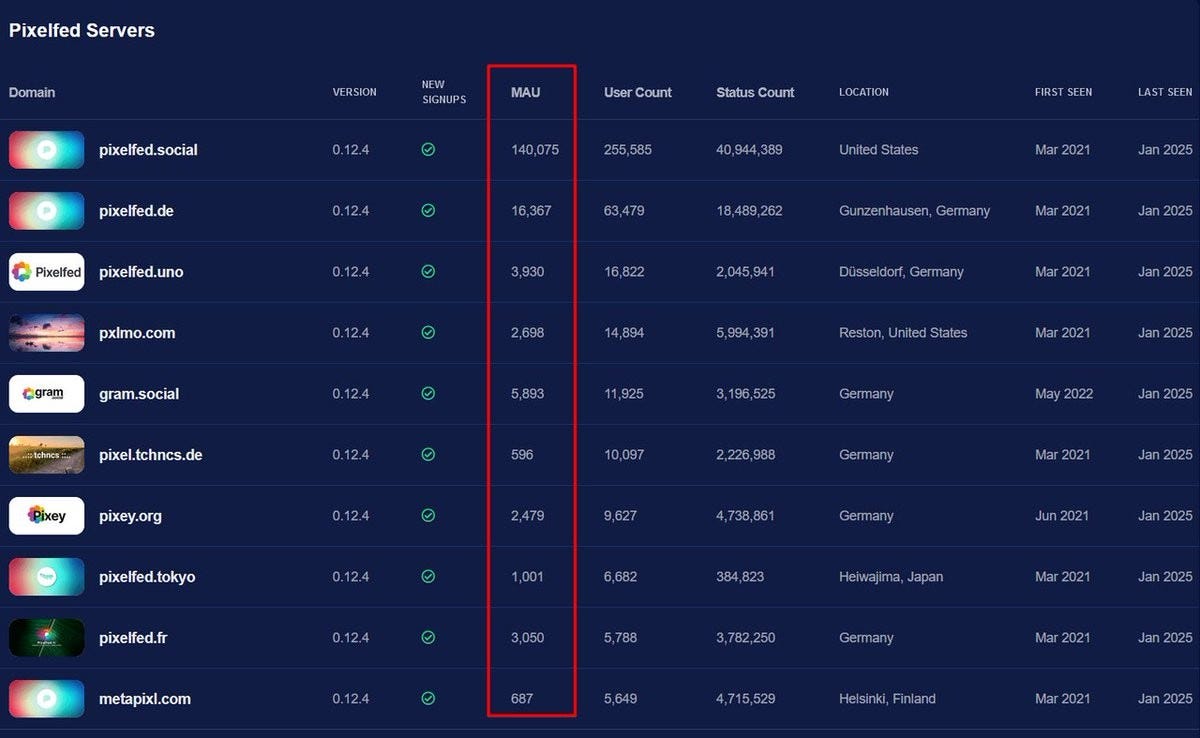1200x738 pixels.
Task: Click the new signups checkmark for pxlmo.com
Action: coord(428,333)
